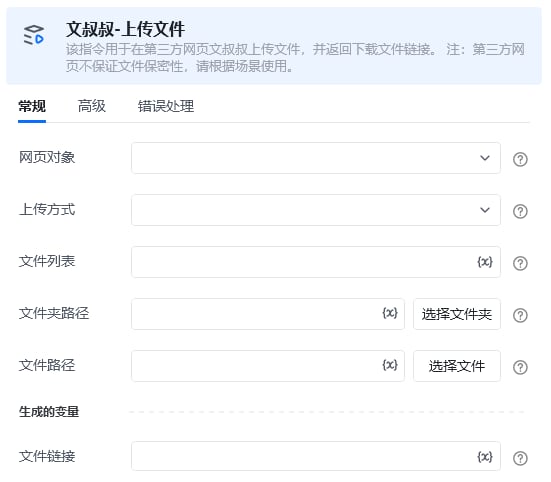Insert variable in 文件路径 field
Image resolution: width=551 pixels, height=482 pixels.
[x=390, y=365]
